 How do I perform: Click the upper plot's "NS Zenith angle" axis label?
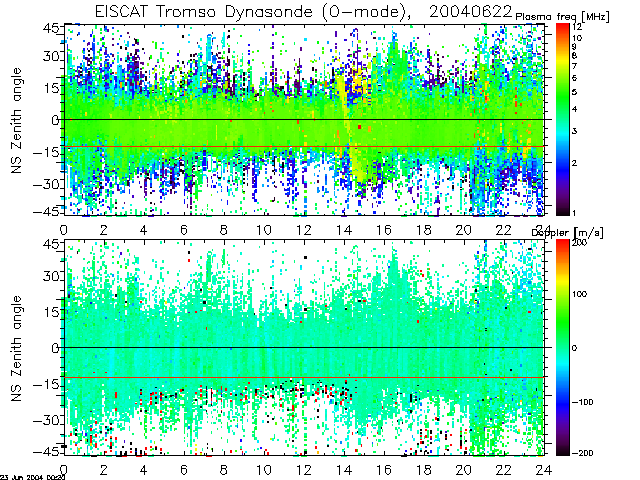(x=16, y=120)
